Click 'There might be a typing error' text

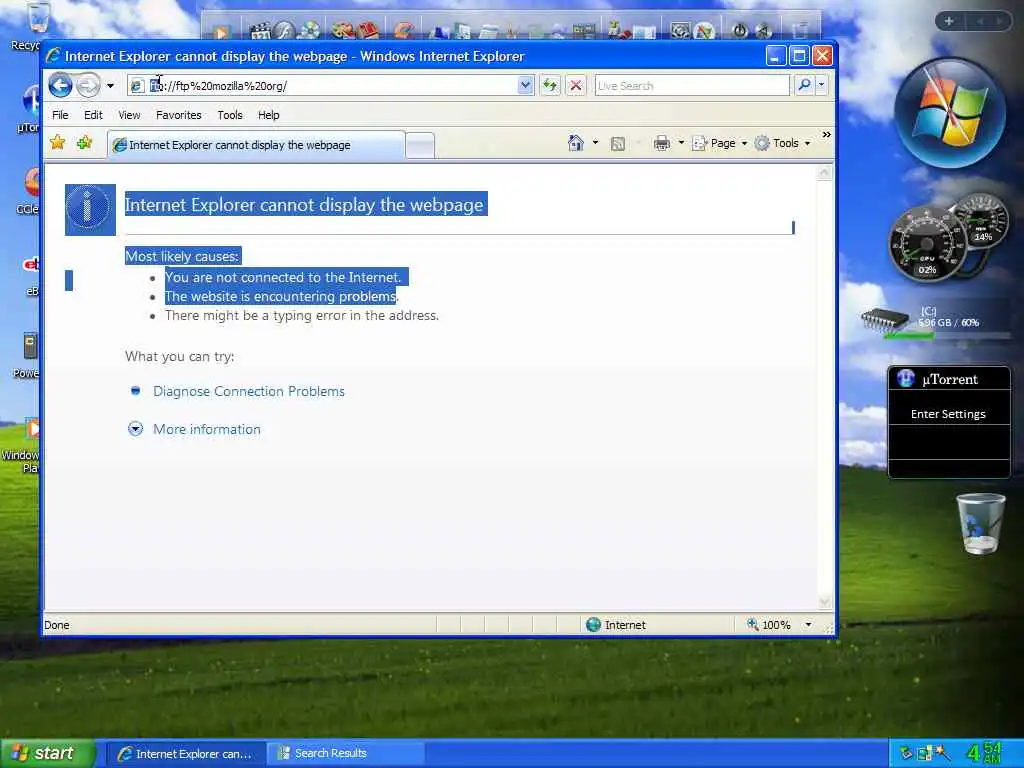pyautogui.click(x=302, y=315)
